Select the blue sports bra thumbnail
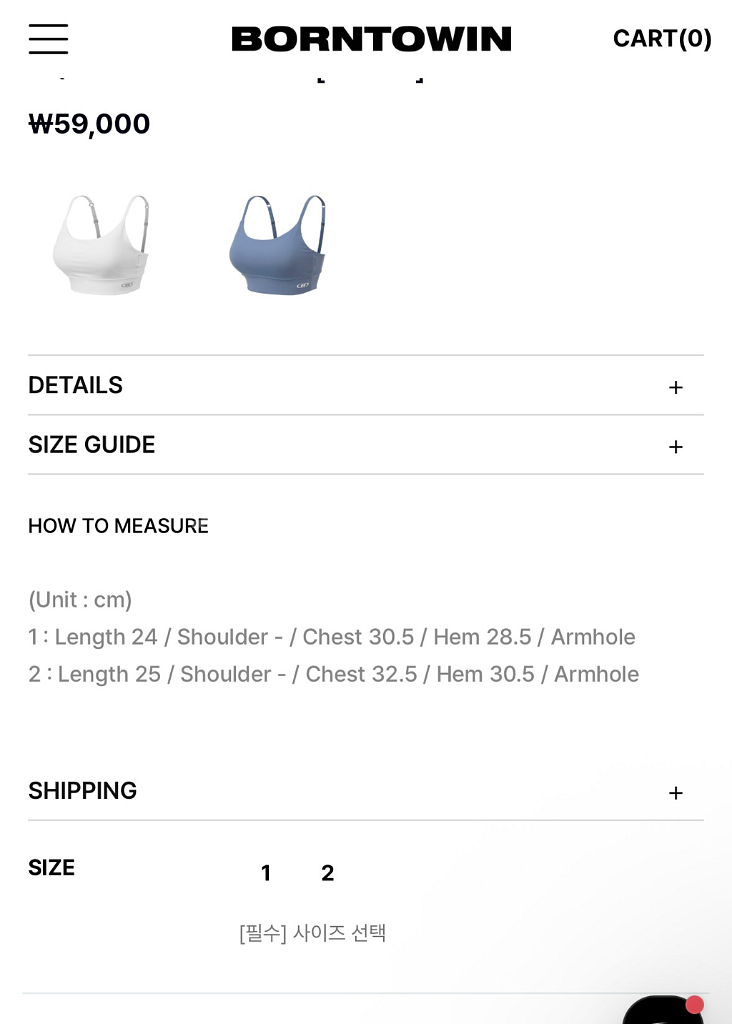The height and width of the screenshot is (1024, 732). pyautogui.click(x=277, y=245)
